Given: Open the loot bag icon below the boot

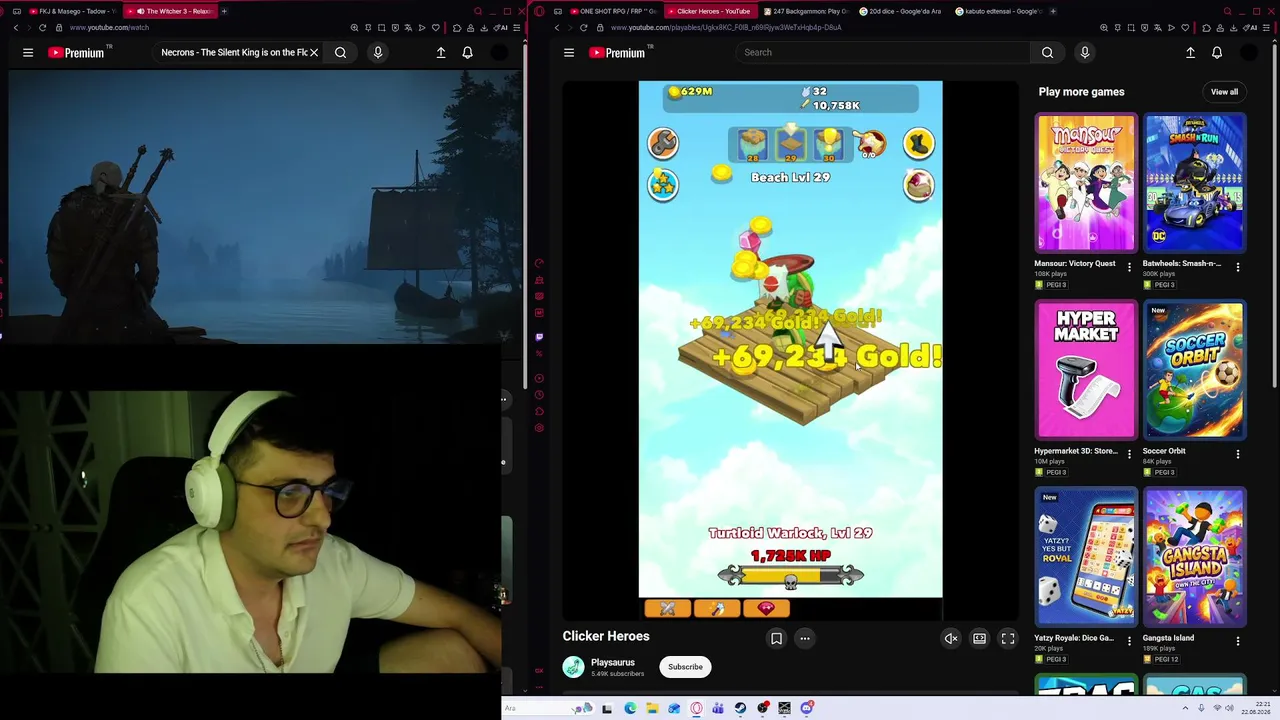Looking at the screenshot, I should (918, 185).
